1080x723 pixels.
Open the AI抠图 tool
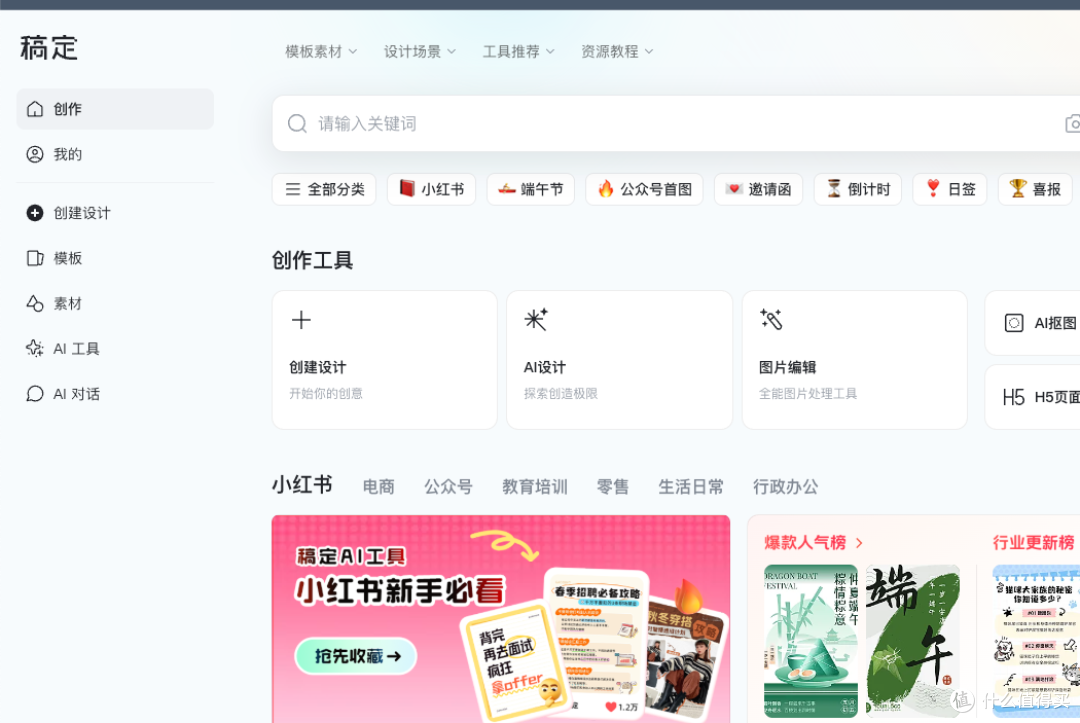1032,323
